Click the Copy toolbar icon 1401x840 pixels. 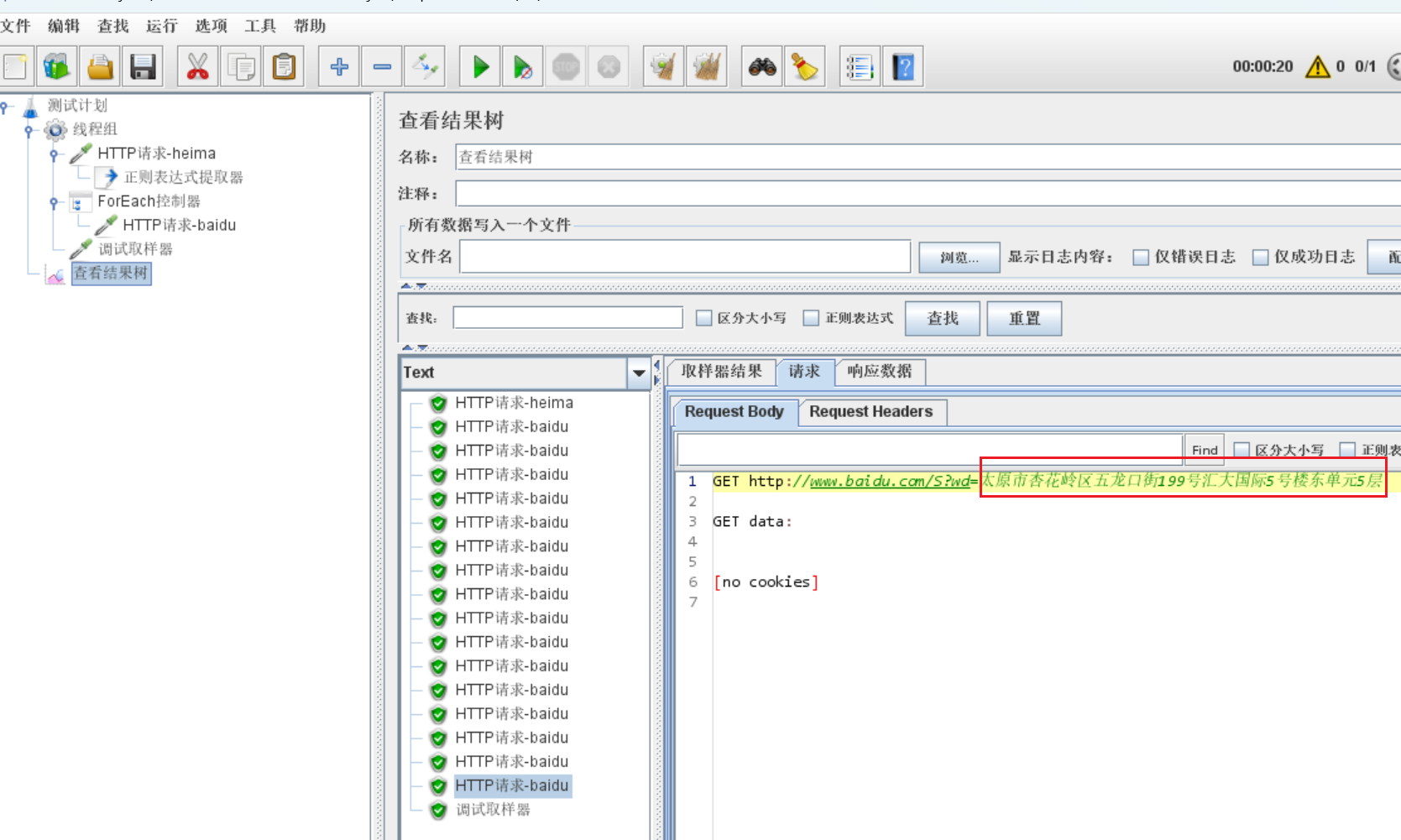click(241, 66)
